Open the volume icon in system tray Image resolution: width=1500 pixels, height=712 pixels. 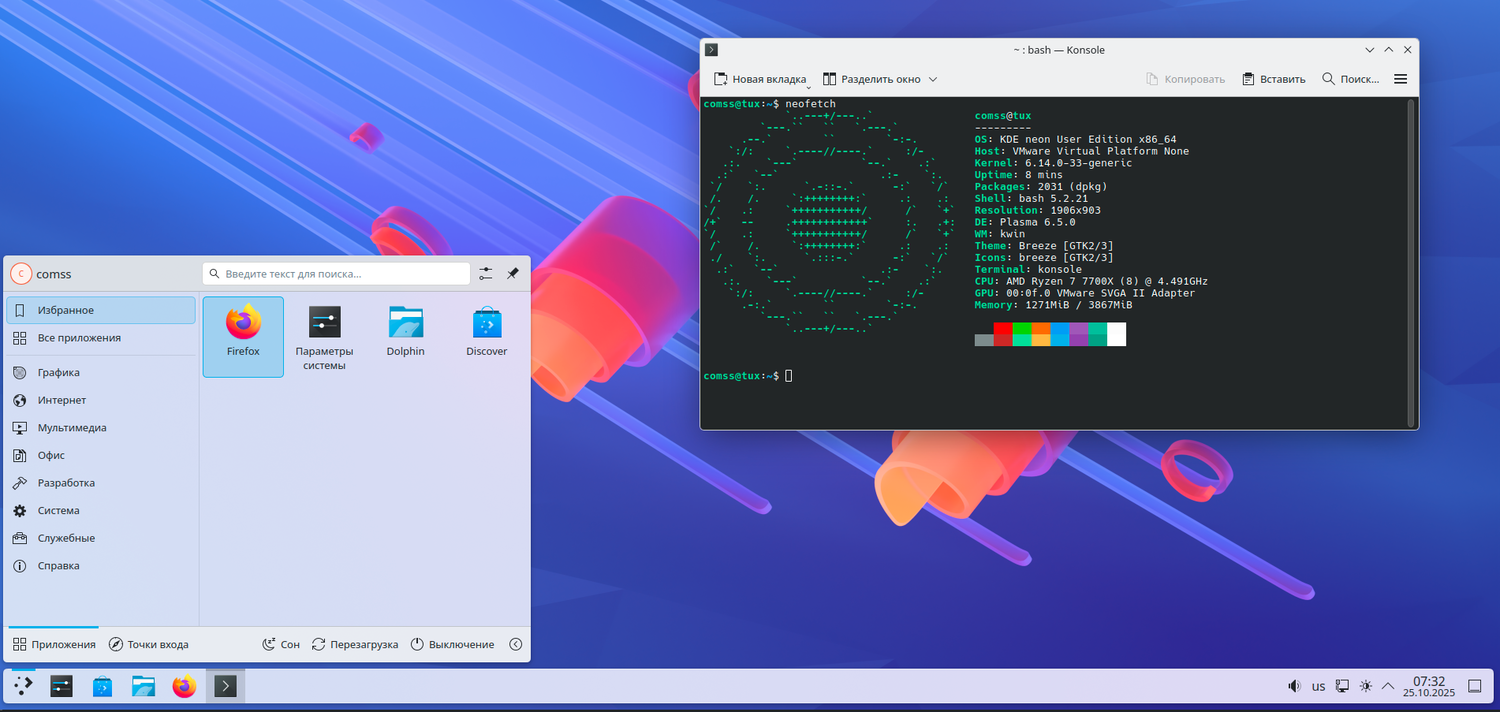click(x=1294, y=686)
